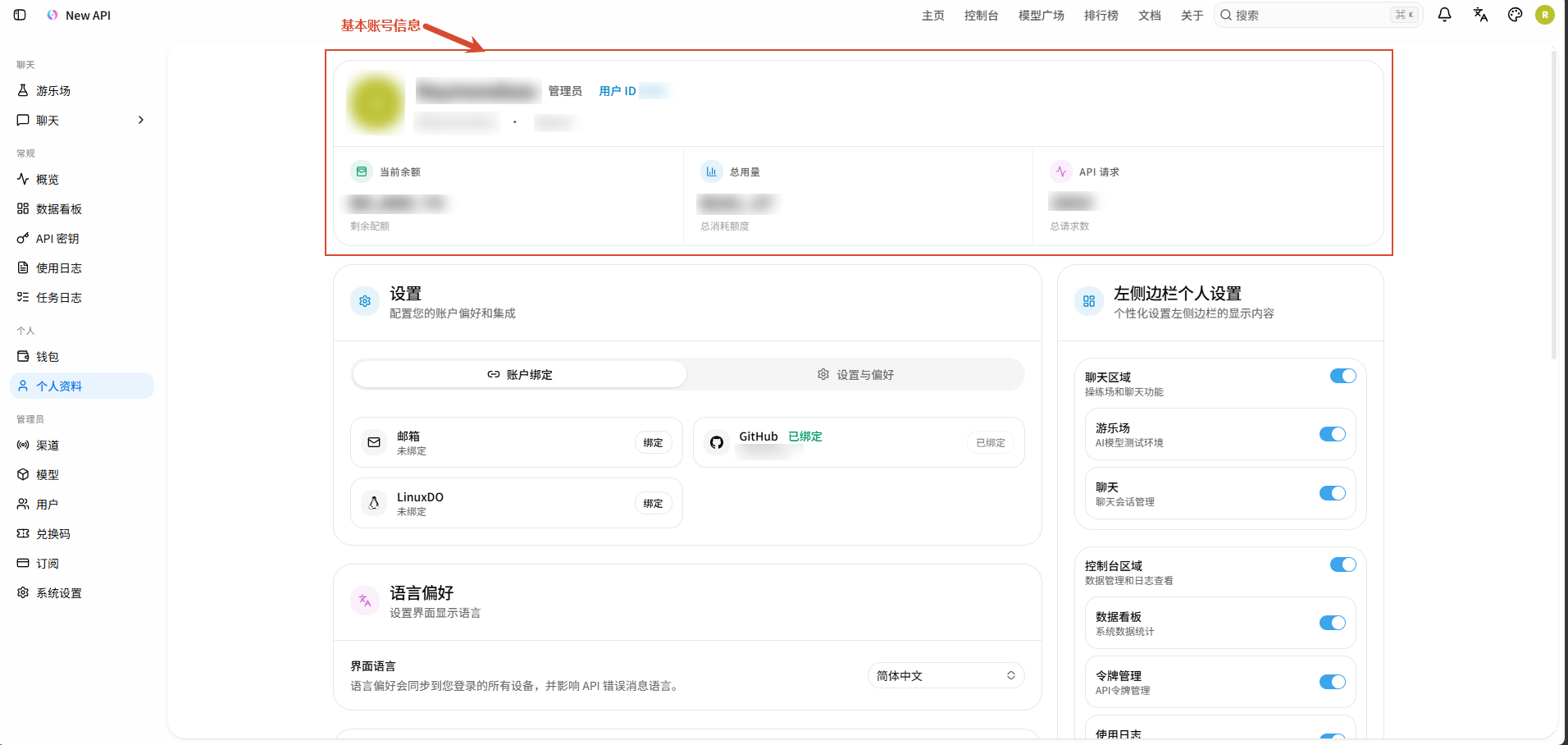Go to 主页 in top navigation
The width and height of the screenshot is (1568, 745).
pos(932,16)
